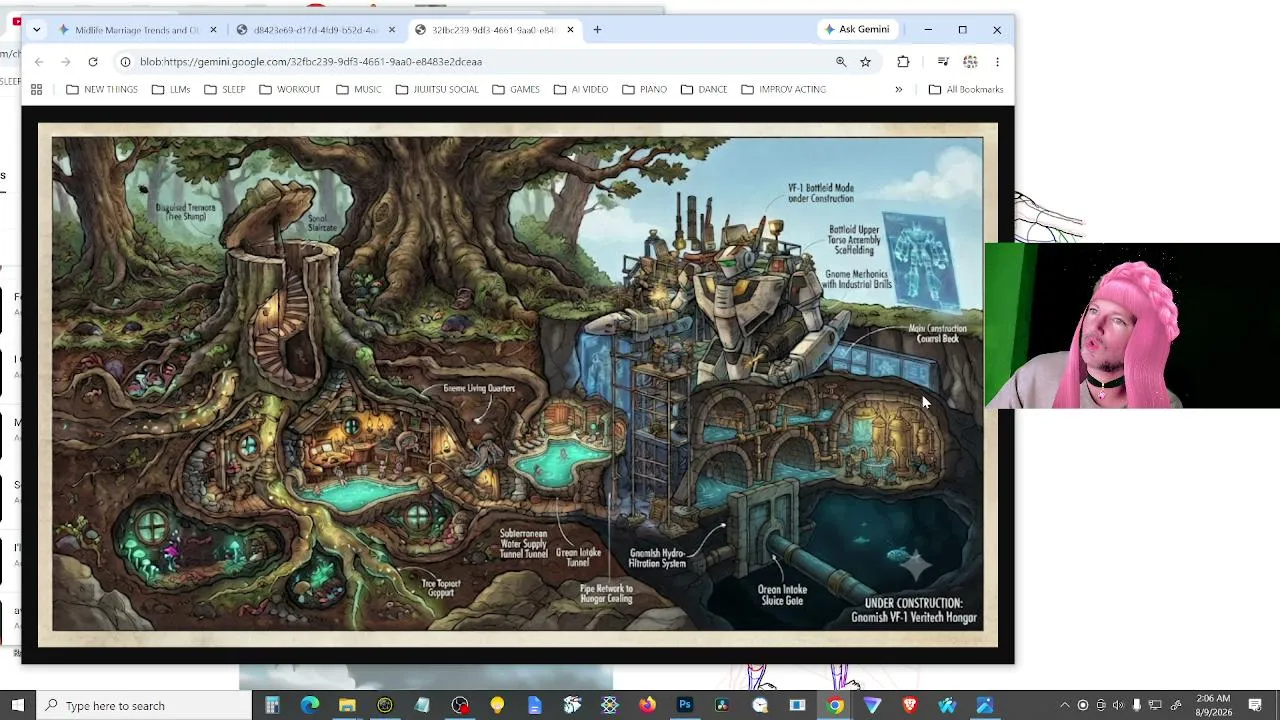Open File Explorer from the taskbar

click(347, 706)
